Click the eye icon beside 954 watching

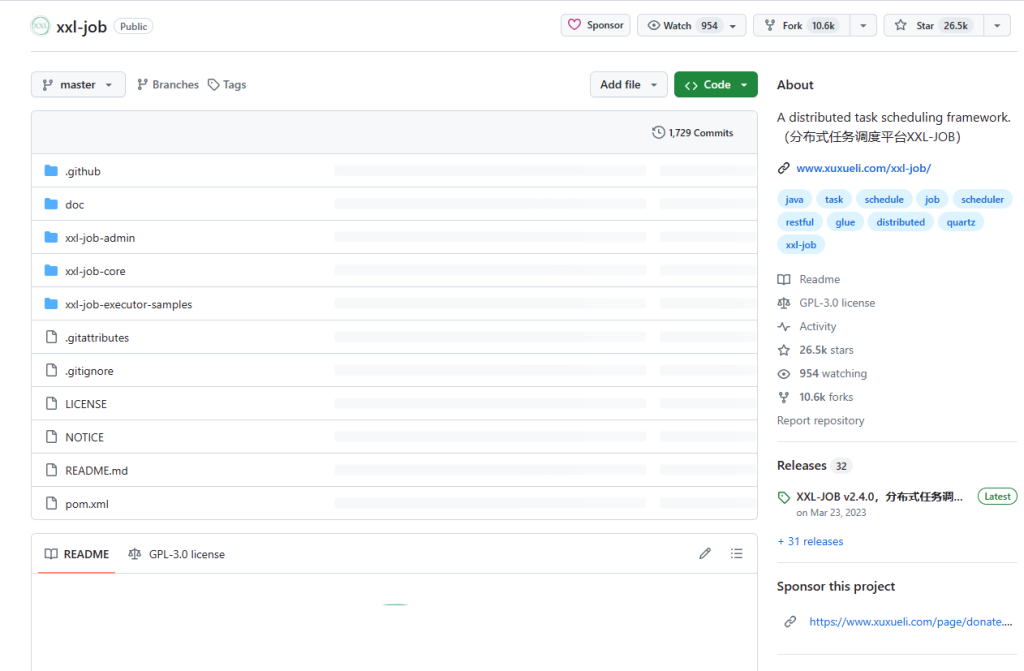(x=784, y=374)
